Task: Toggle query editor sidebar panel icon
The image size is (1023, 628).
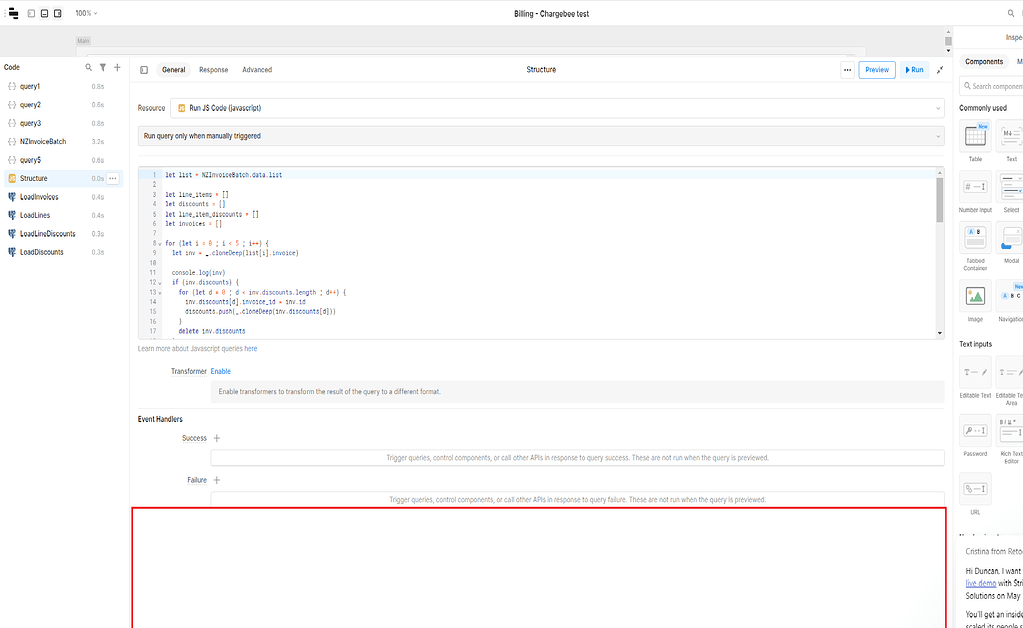Action: [x=144, y=70]
